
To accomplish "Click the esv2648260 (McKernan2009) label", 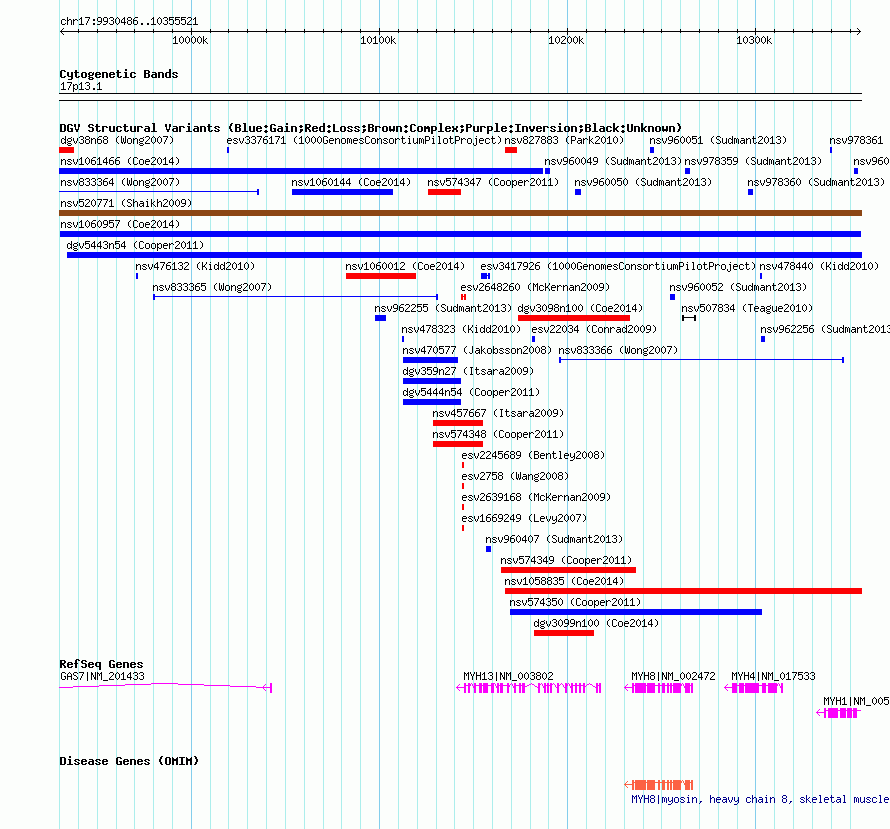I will (x=535, y=287).
